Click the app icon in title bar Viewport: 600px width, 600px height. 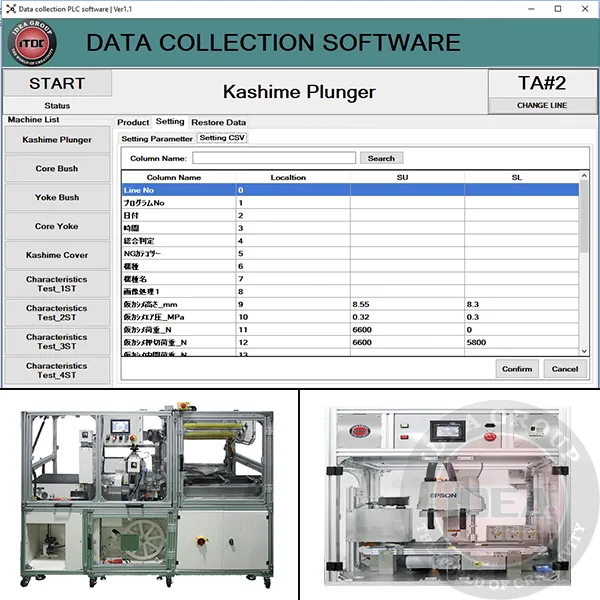coord(11,9)
